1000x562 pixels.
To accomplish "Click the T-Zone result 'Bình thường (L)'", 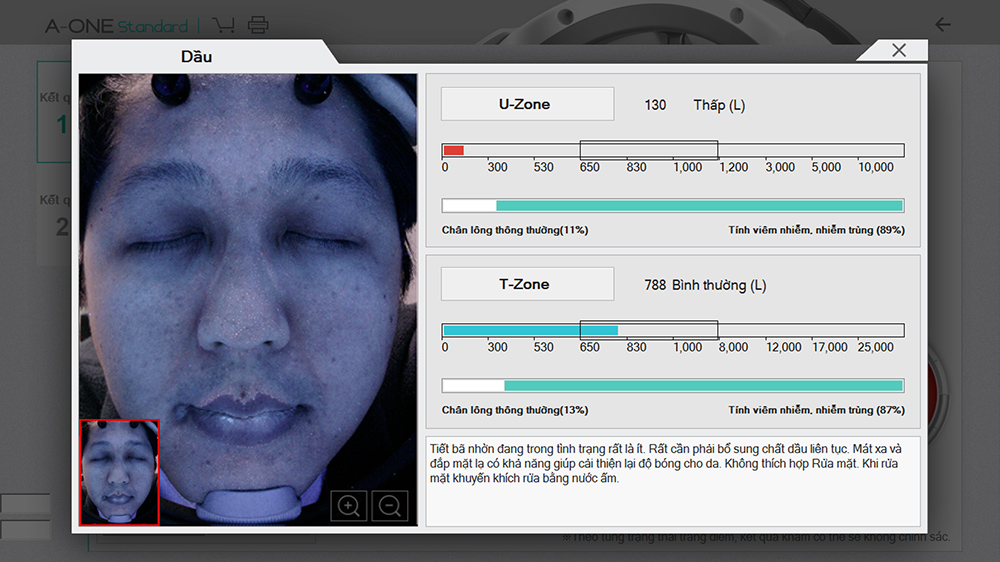I will [719, 285].
